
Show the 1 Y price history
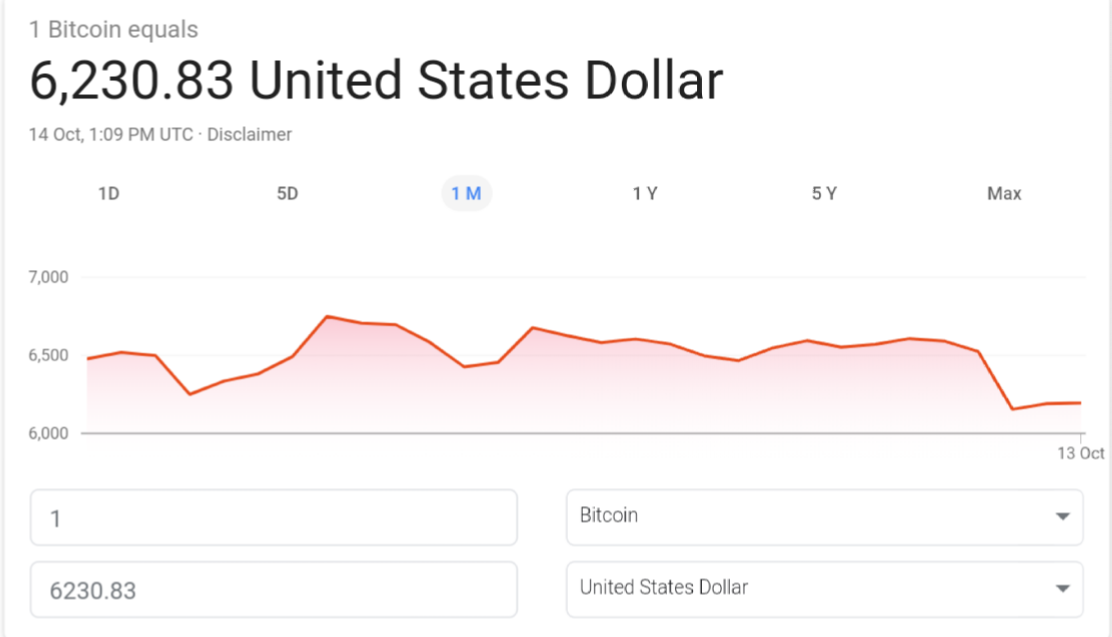645,193
